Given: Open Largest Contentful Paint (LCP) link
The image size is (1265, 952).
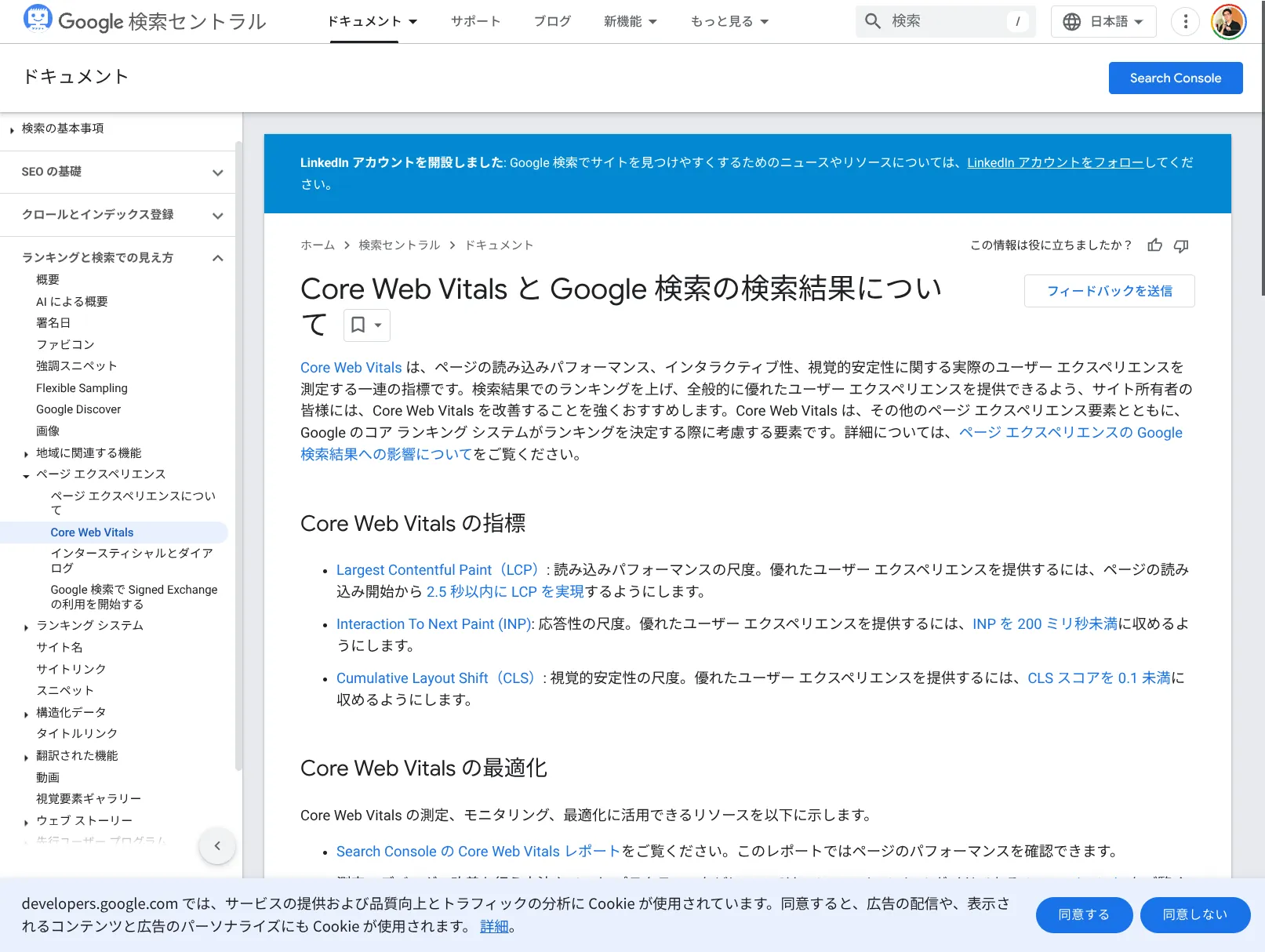Looking at the screenshot, I should click(439, 569).
